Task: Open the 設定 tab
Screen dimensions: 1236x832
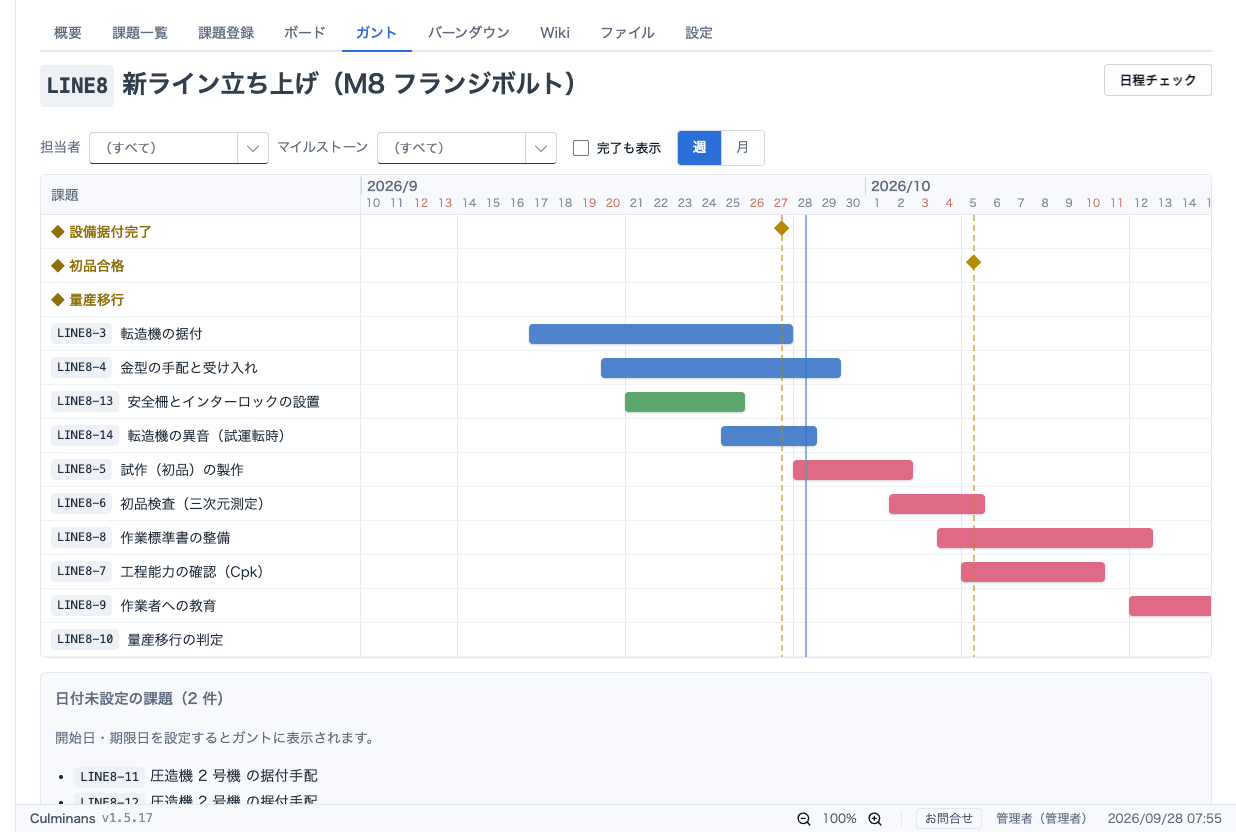Action: [699, 32]
